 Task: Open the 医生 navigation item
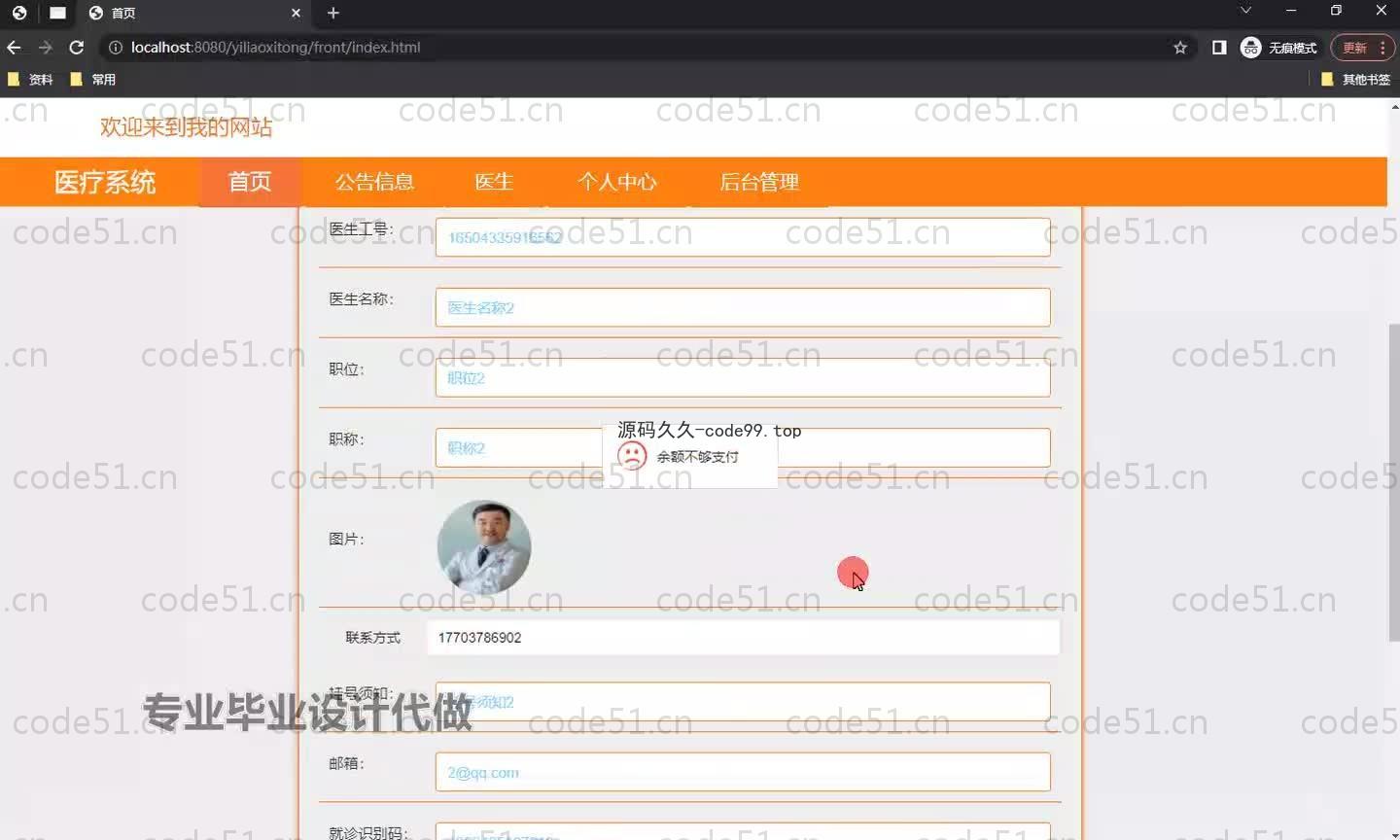point(494,182)
